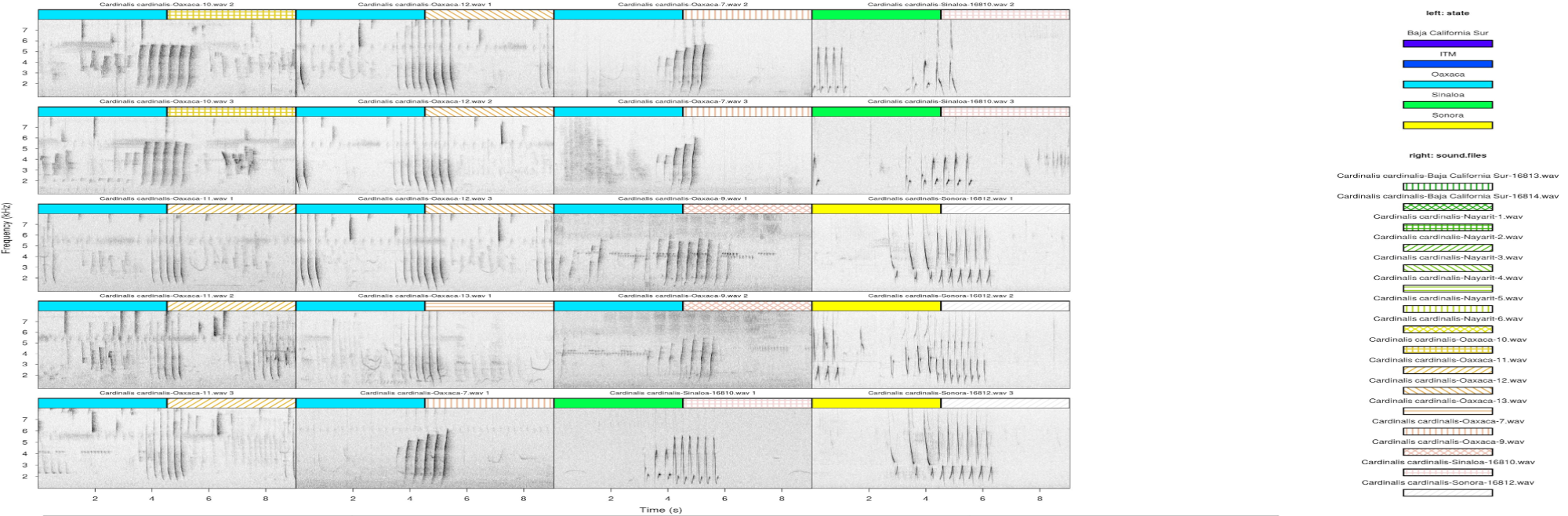Click the Sonora yellow legend swatch

click(1447, 125)
